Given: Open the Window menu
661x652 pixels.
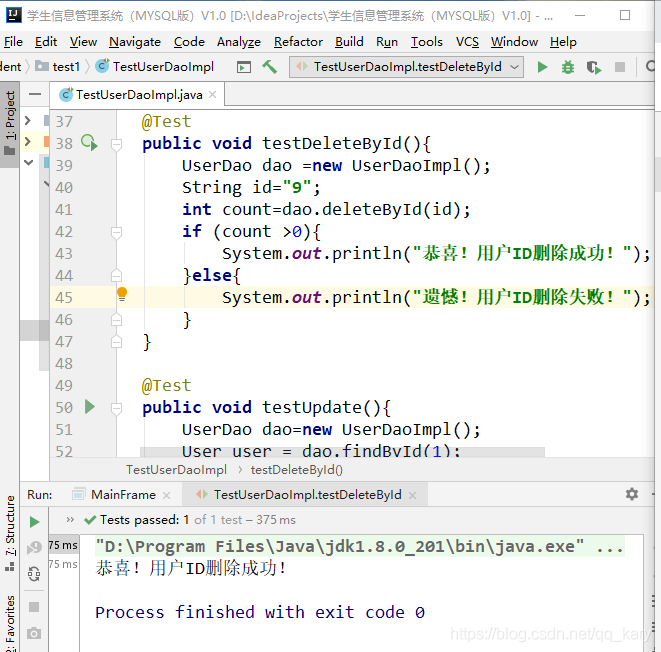Looking at the screenshot, I should pyautogui.click(x=514, y=42).
